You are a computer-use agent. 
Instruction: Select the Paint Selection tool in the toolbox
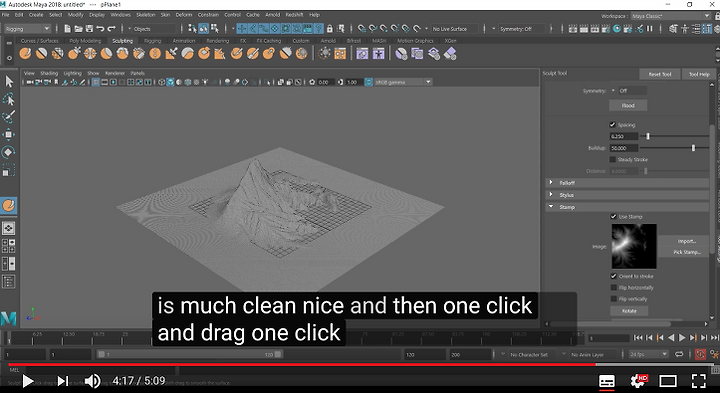[x=9, y=117]
